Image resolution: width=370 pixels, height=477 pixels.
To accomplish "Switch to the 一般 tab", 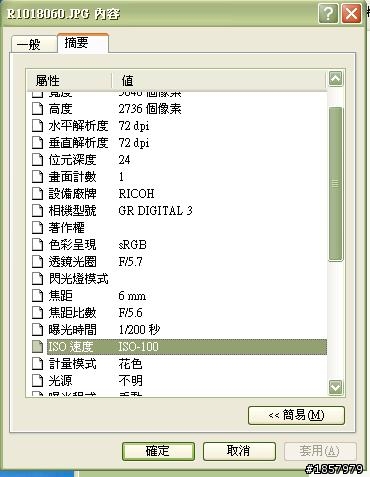I will point(33,44).
